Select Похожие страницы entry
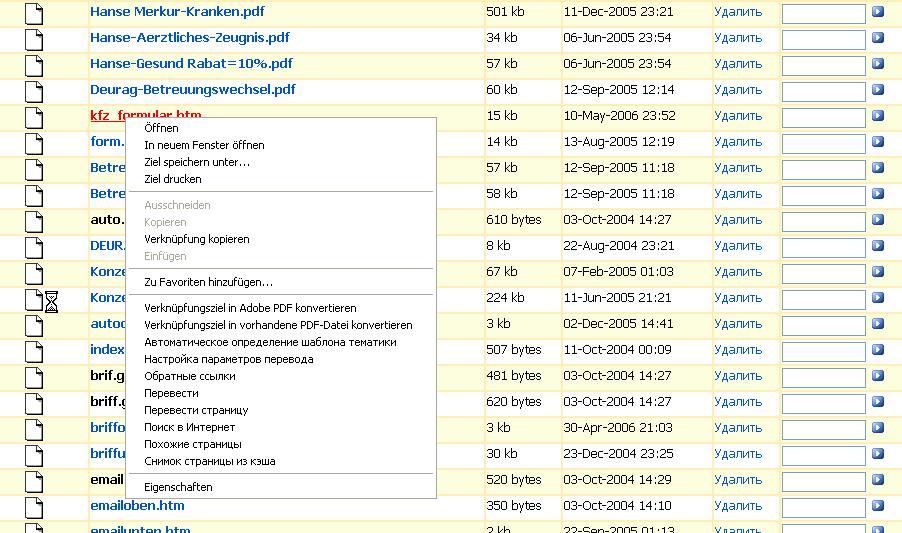 [193, 444]
